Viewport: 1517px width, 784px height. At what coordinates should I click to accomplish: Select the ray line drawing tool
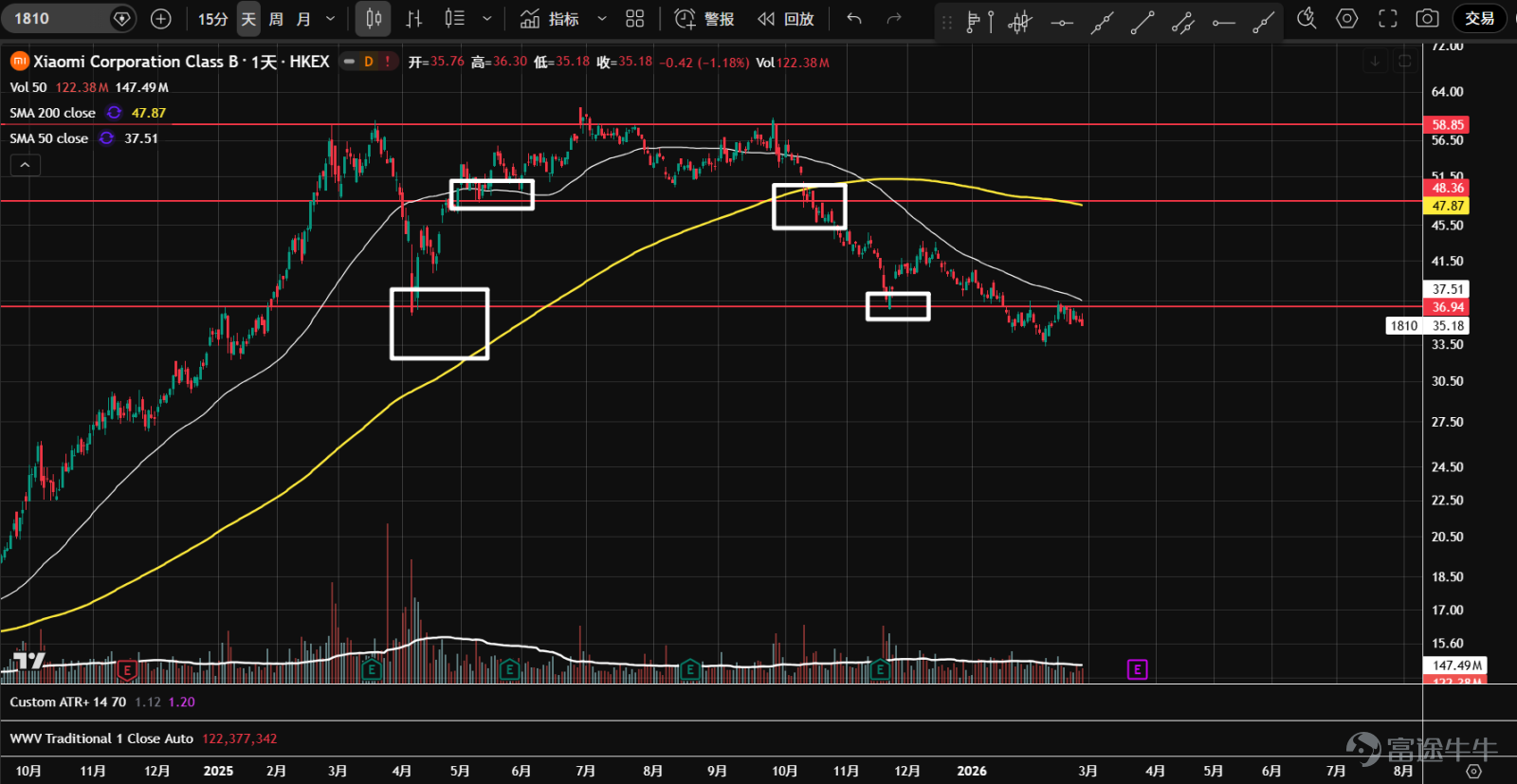[1264, 22]
